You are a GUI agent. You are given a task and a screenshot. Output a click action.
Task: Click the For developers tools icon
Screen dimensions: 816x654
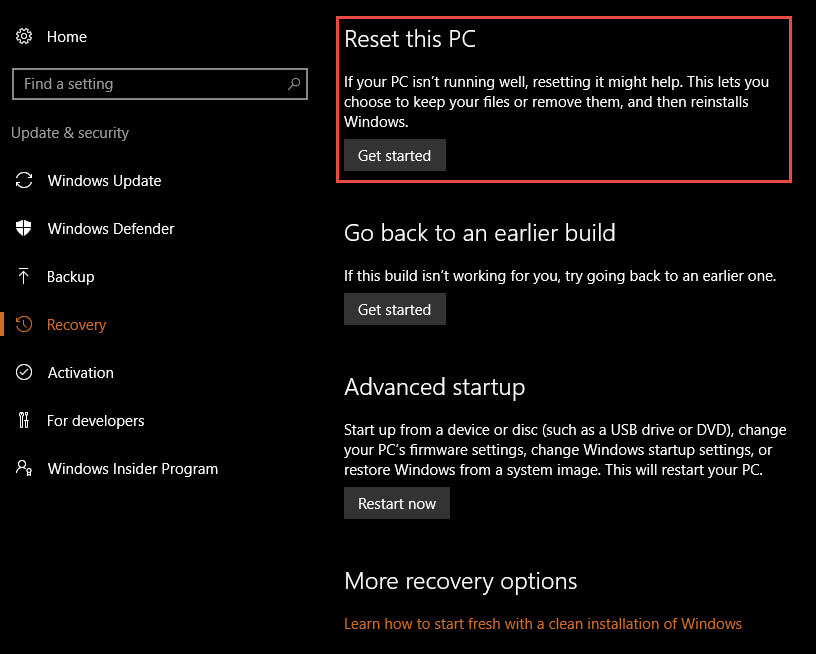tap(24, 420)
